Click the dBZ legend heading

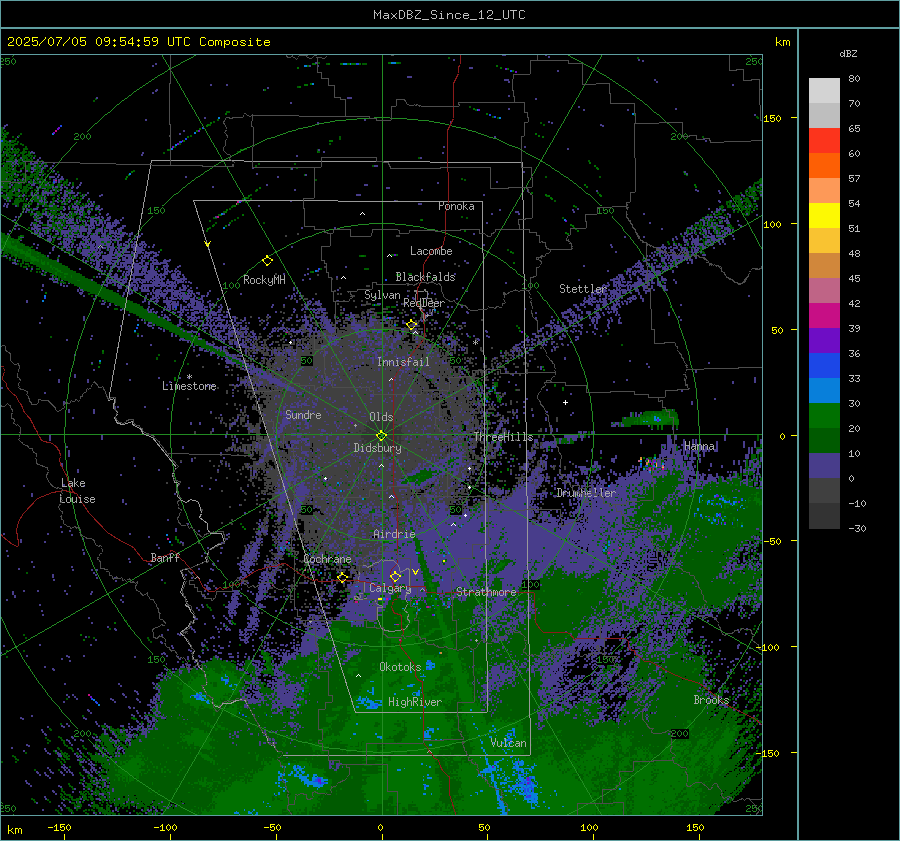click(x=848, y=53)
